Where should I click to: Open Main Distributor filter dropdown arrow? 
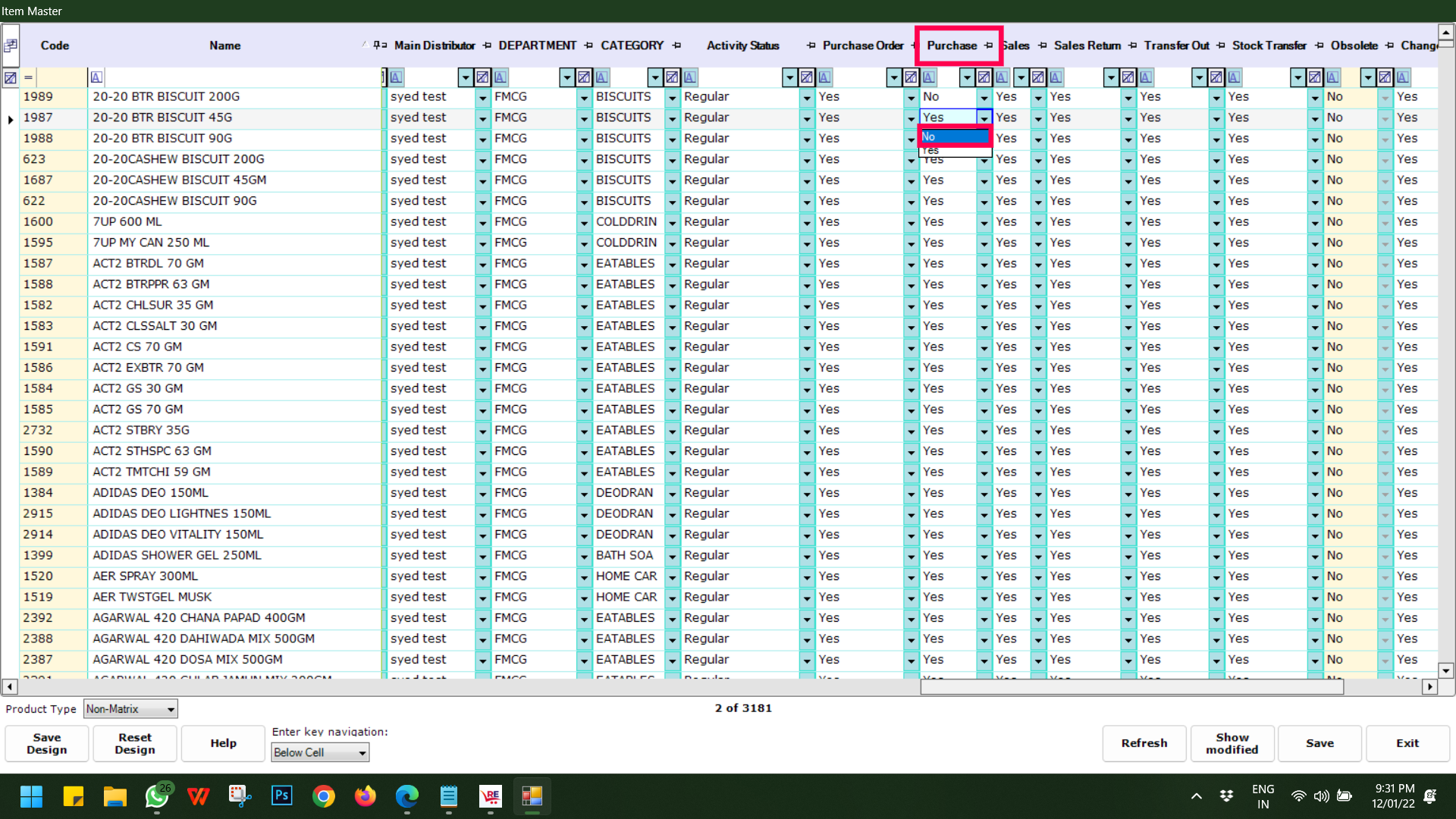coord(465,77)
